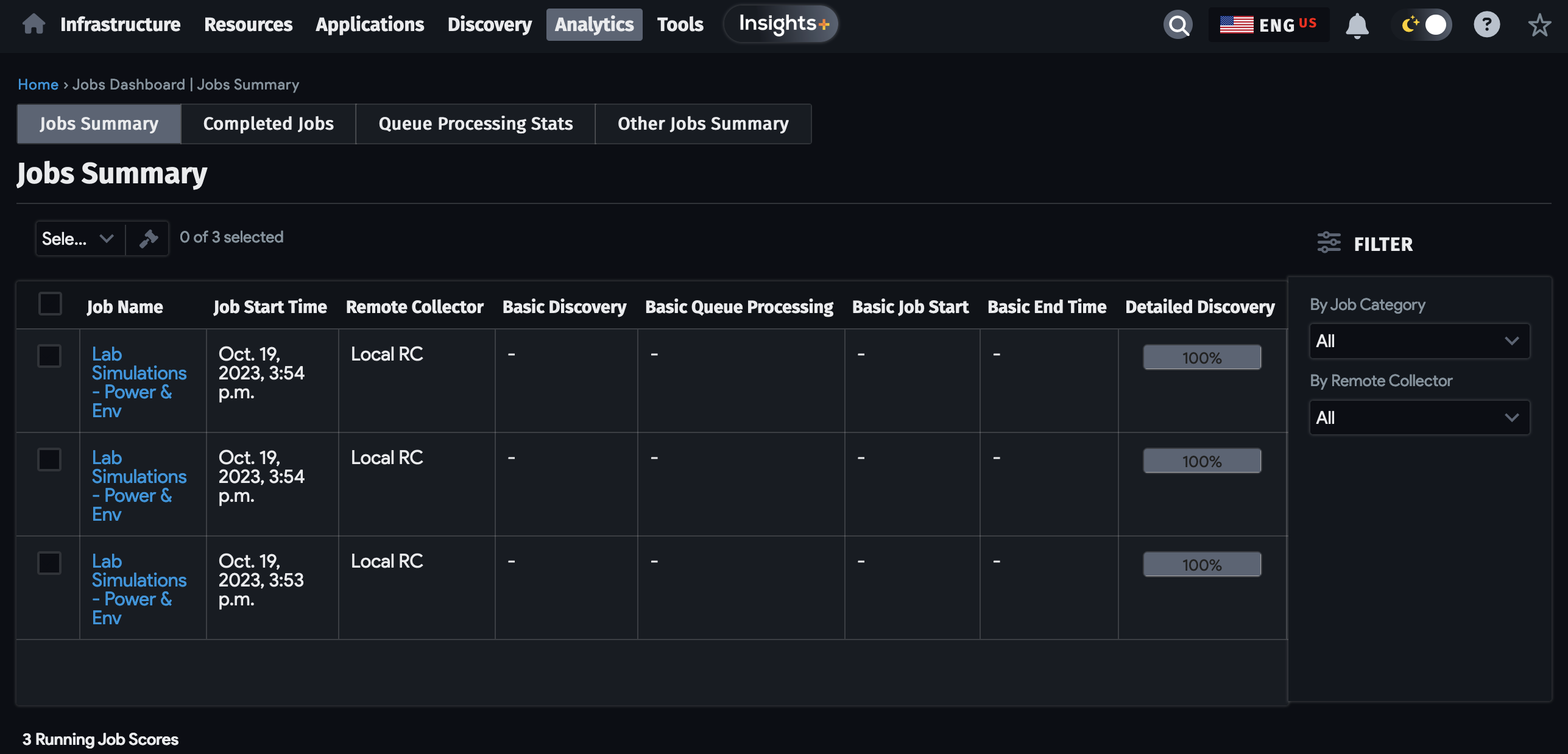This screenshot has width=1568, height=754.
Task: Click third row 100% progress bar
Action: point(1201,565)
